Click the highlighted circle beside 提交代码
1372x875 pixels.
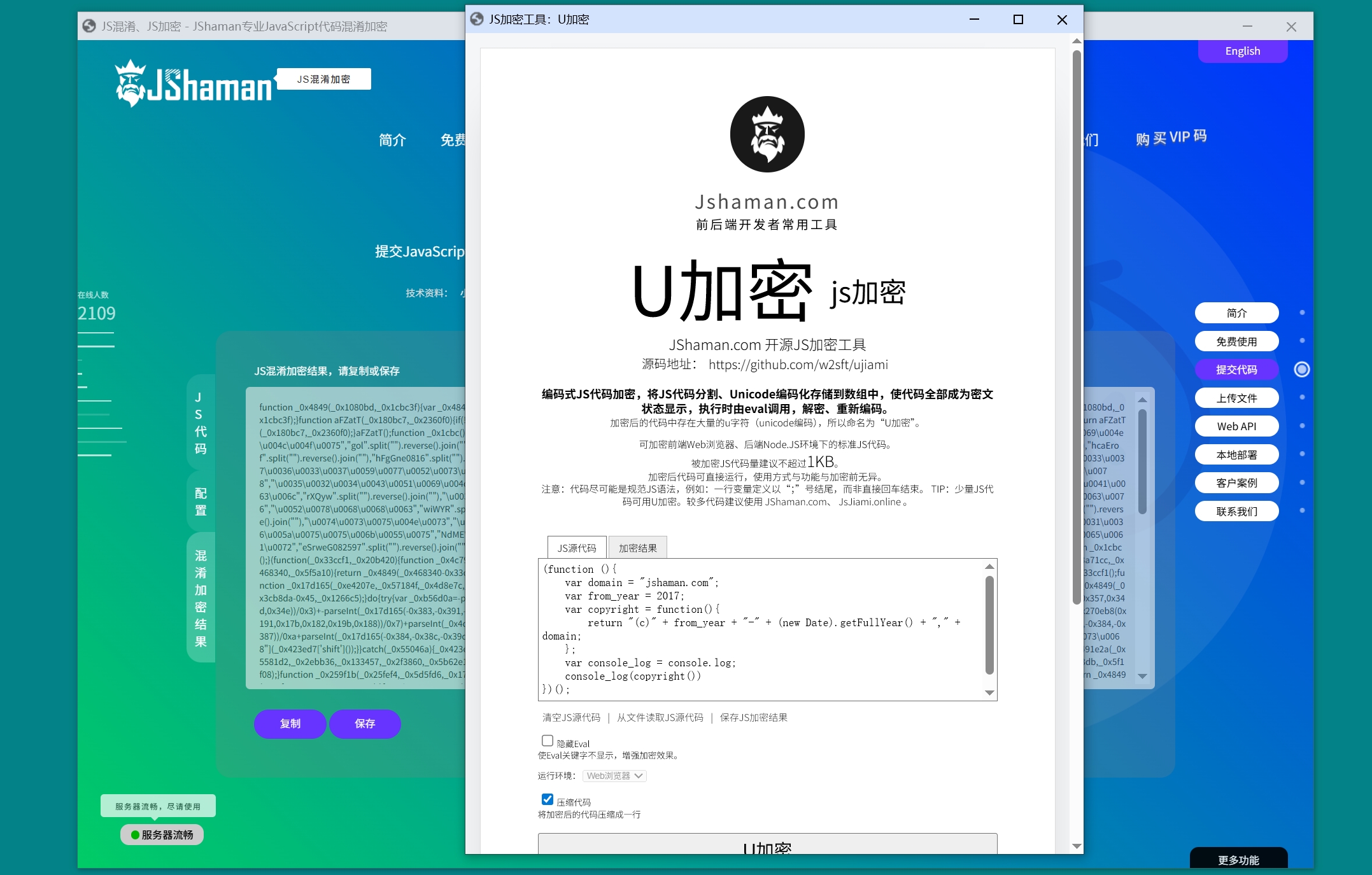point(1302,369)
